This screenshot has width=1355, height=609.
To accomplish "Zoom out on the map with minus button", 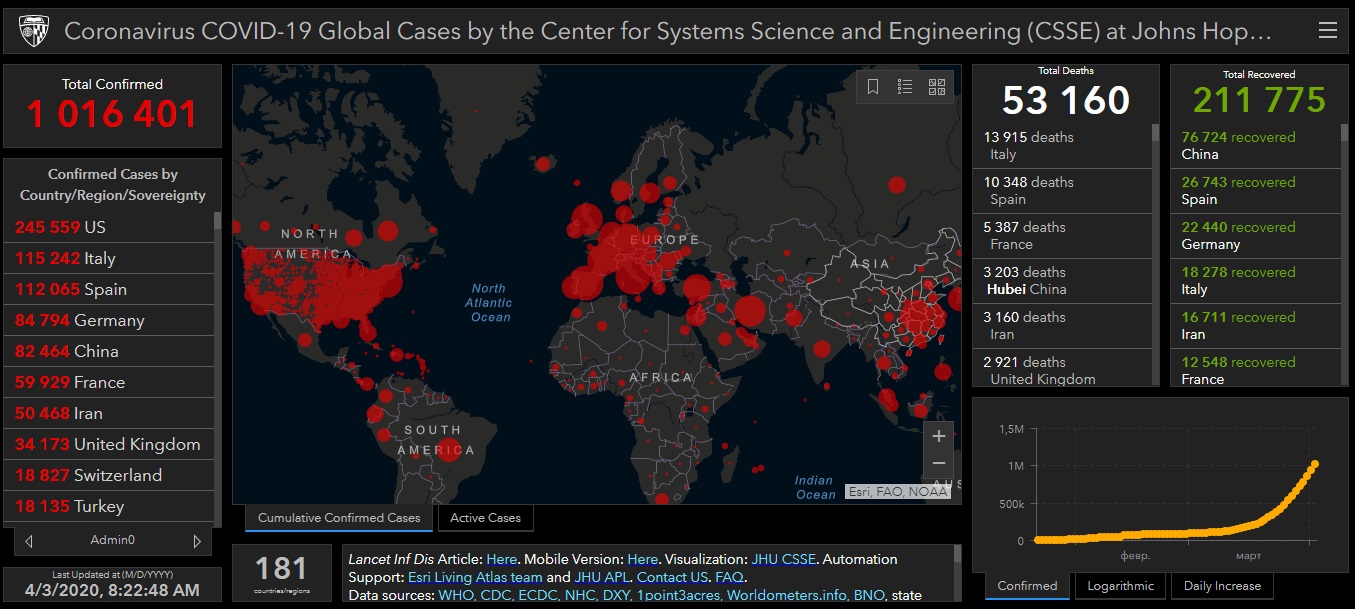I will click(x=938, y=464).
